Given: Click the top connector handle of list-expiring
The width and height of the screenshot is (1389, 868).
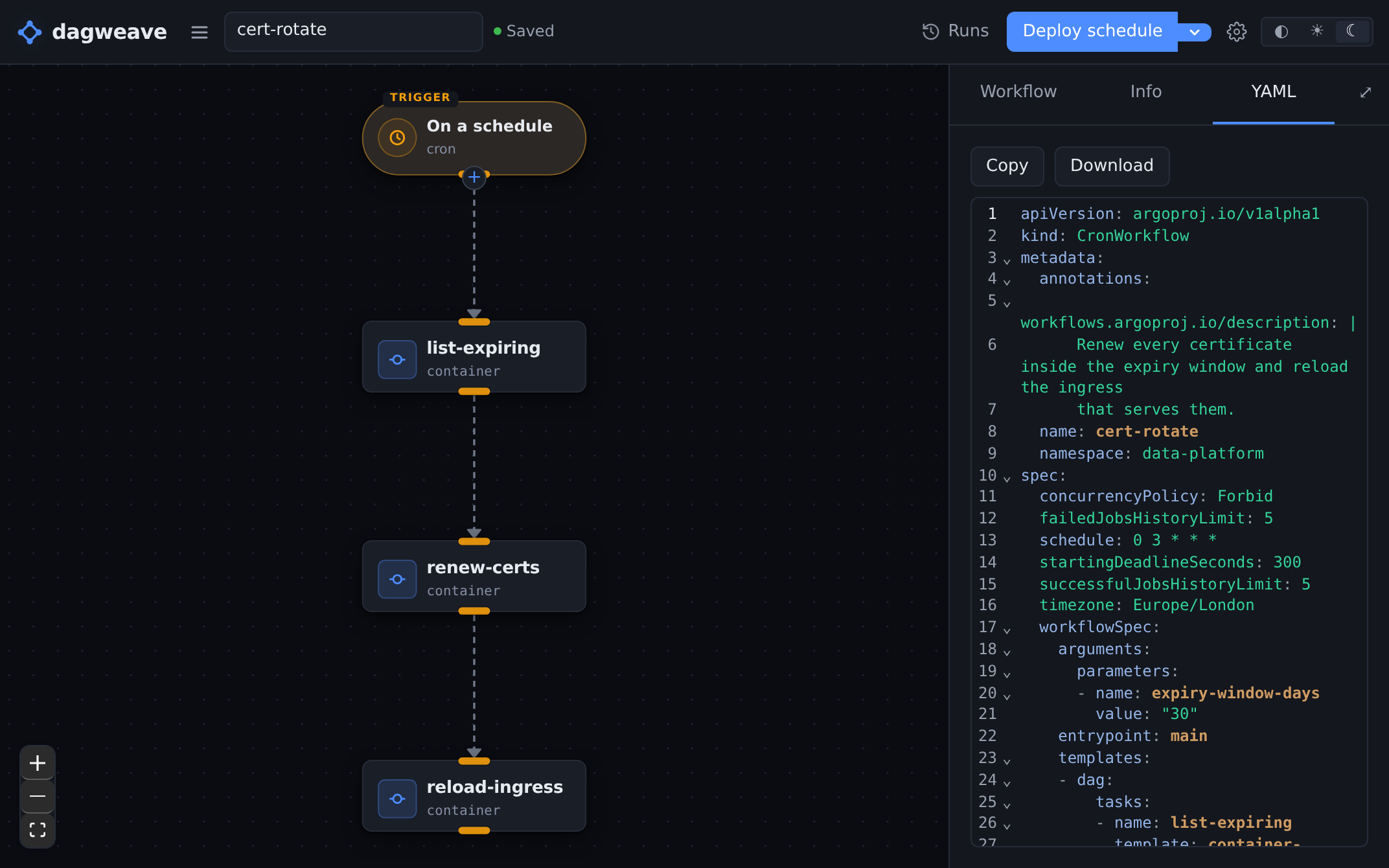Looking at the screenshot, I should coord(474,322).
